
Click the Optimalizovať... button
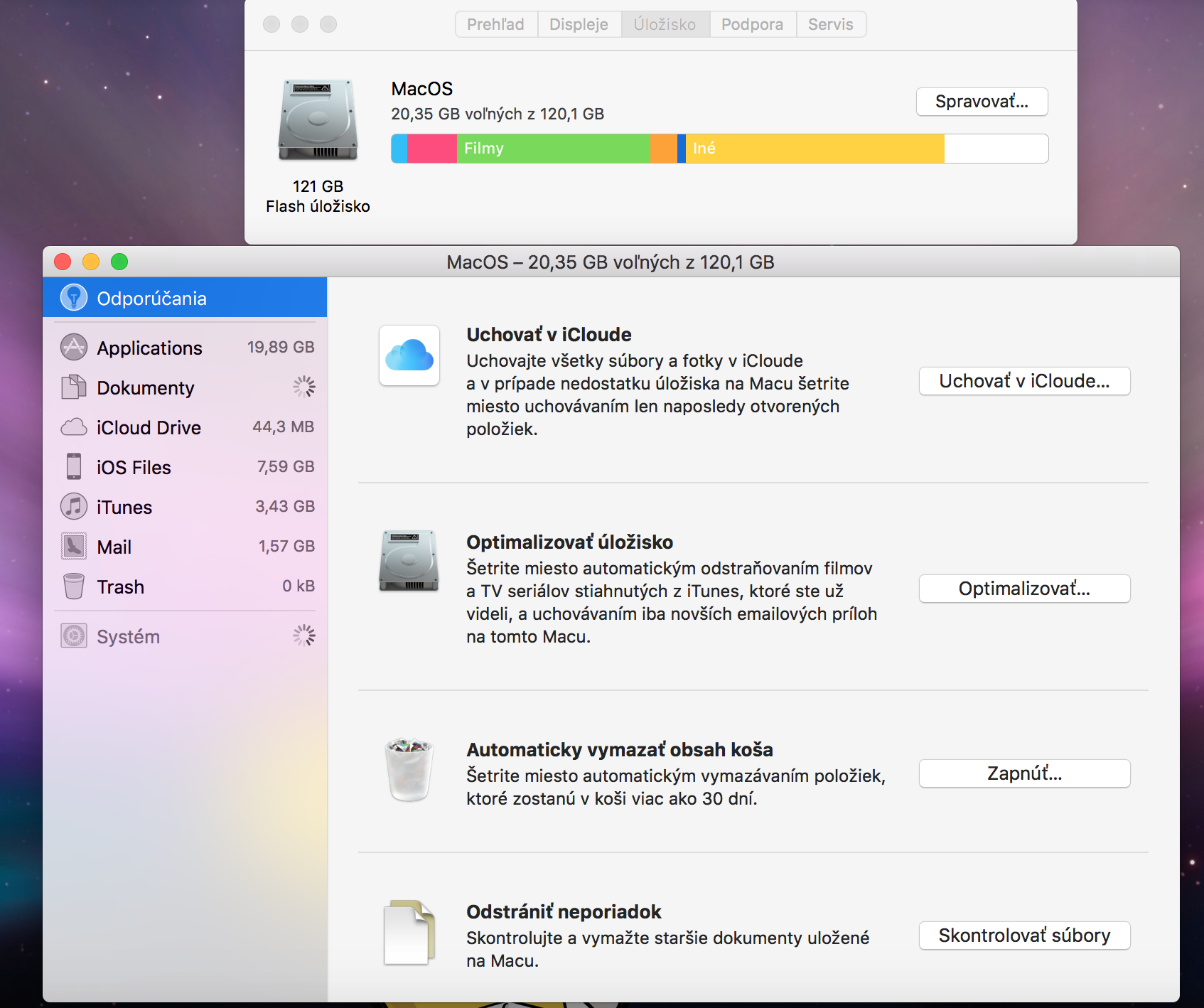[1025, 589]
